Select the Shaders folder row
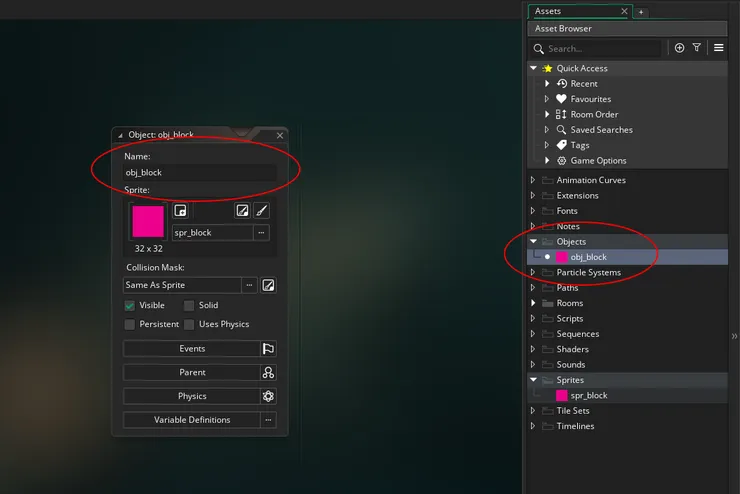 (628, 349)
